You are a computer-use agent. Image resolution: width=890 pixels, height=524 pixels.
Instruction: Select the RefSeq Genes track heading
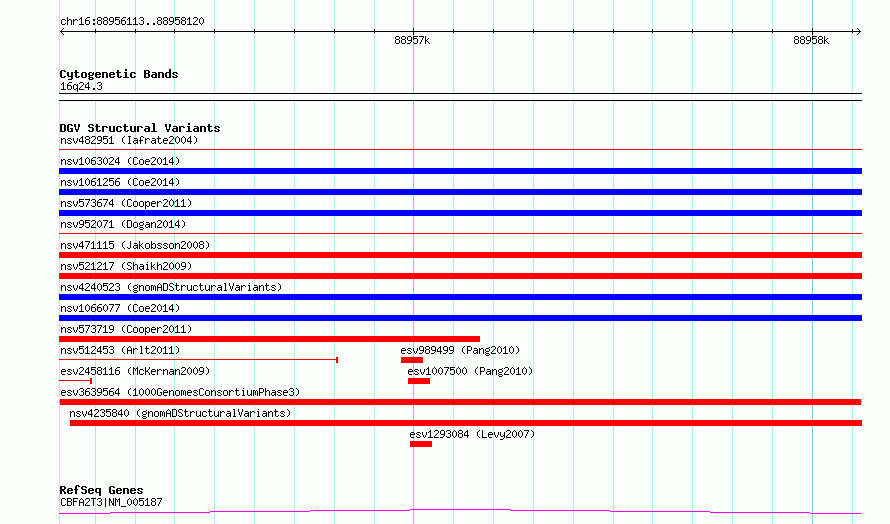pos(101,490)
